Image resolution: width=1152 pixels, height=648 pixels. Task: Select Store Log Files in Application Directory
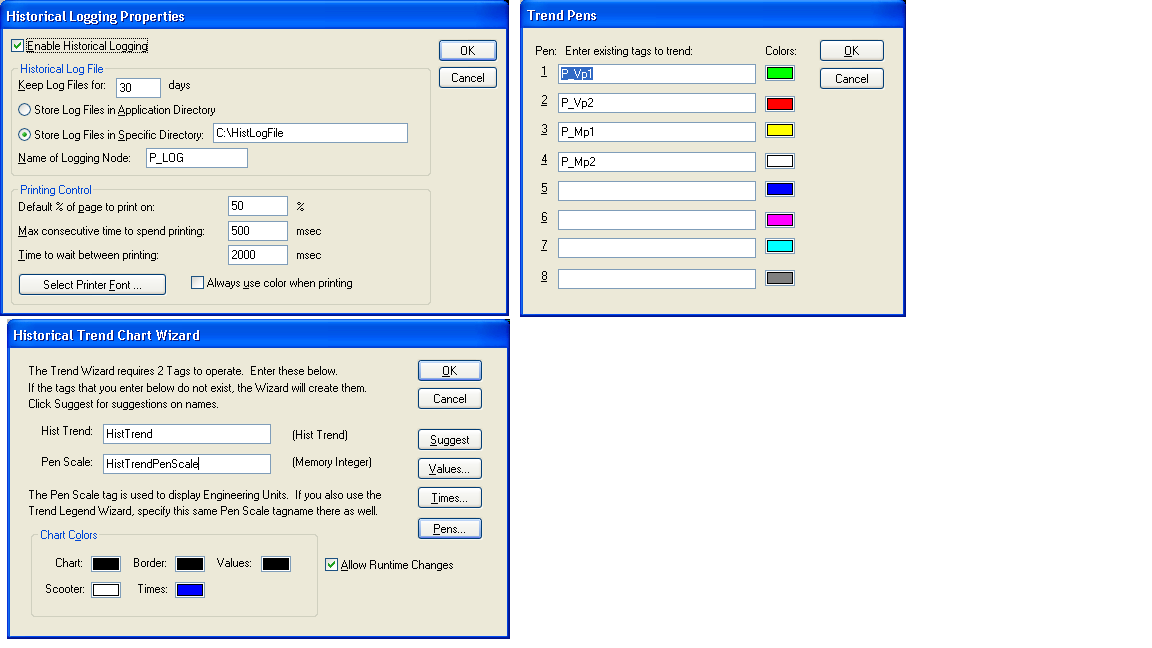[25, 110]
